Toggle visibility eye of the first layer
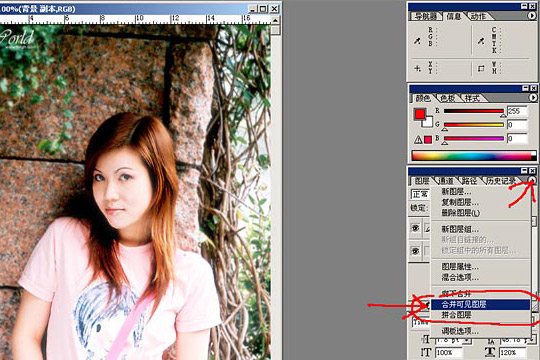Screen dimensions: 540x360 (x=415, y=228)
